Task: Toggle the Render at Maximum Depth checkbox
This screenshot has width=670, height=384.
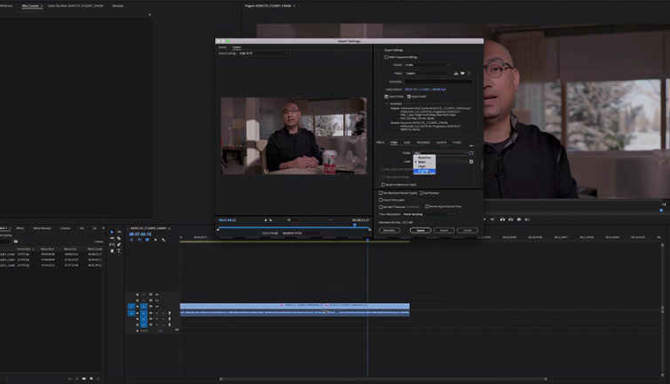Action: point(383,185)
